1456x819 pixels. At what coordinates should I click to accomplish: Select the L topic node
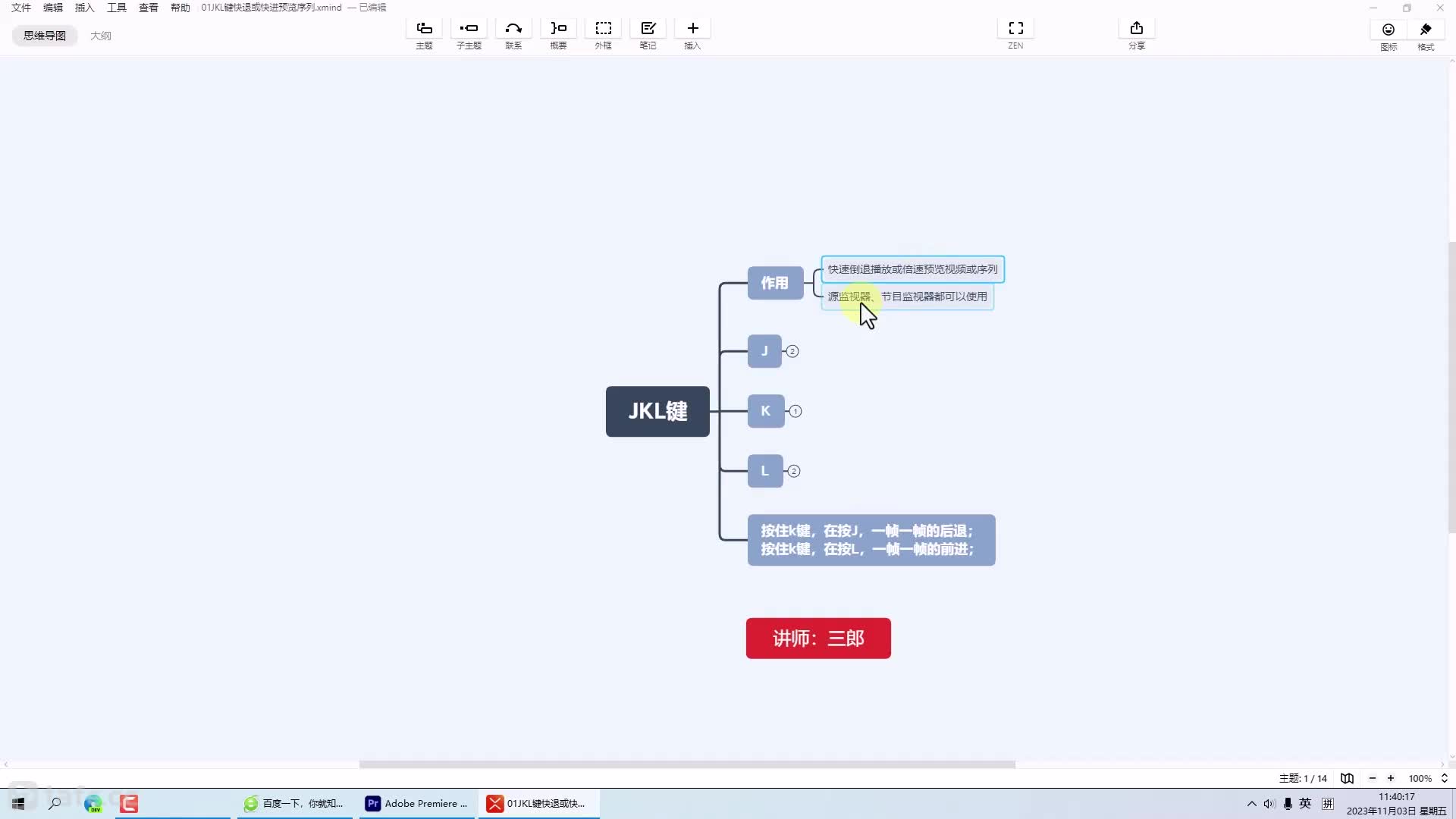point(765,471)
